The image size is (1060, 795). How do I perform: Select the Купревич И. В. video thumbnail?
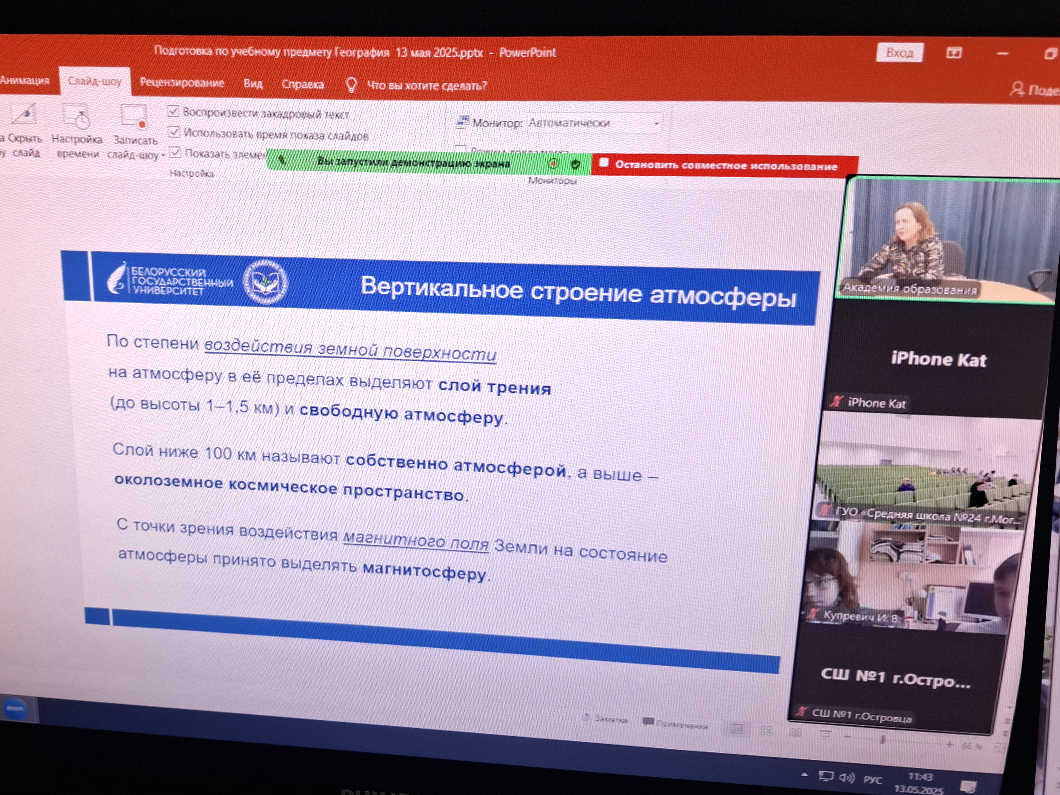911,579
